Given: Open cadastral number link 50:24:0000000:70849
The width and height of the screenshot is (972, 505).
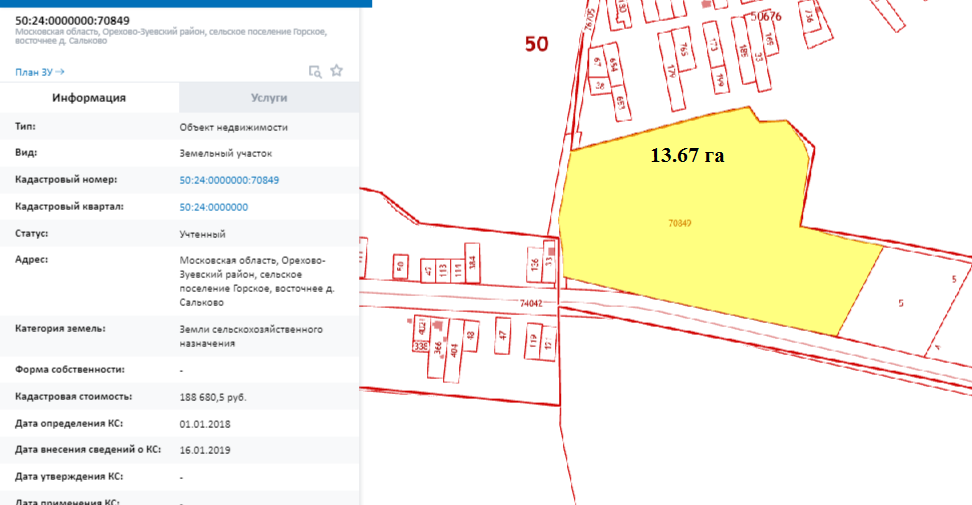Looking at the screenshot, I should pyautogui.click(x=229, y=180).
